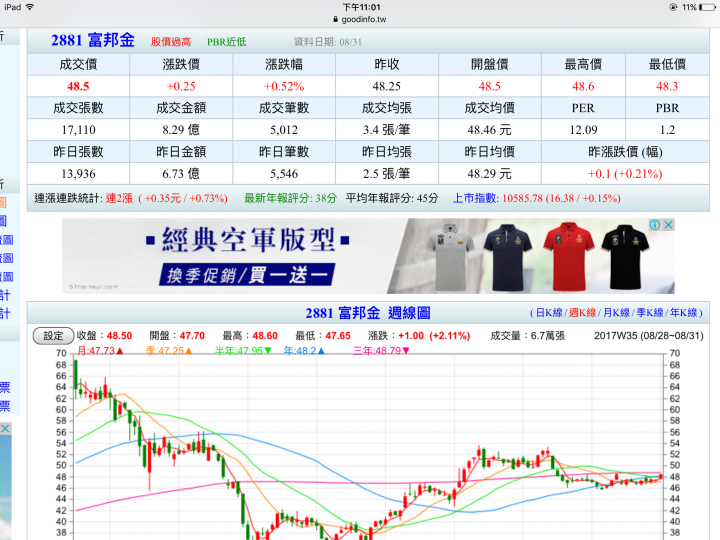
Task: Tap the rotation lock status icon
Action: point(673,7)
